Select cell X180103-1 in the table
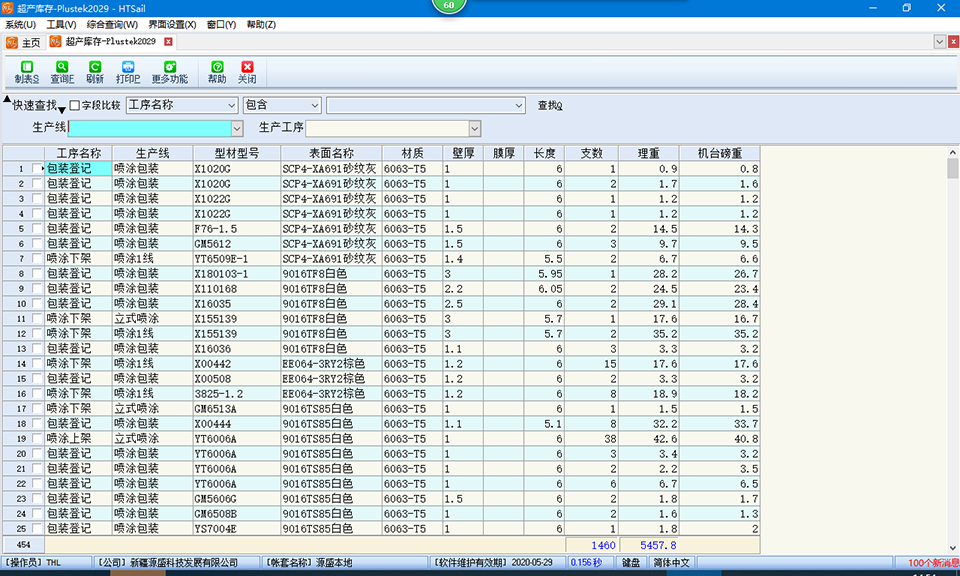The image size is (960, 576). point(236,274)
